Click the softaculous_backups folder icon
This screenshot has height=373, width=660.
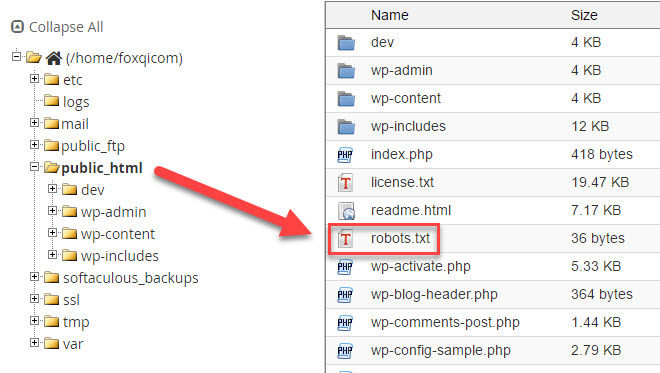tap(51, 277)
